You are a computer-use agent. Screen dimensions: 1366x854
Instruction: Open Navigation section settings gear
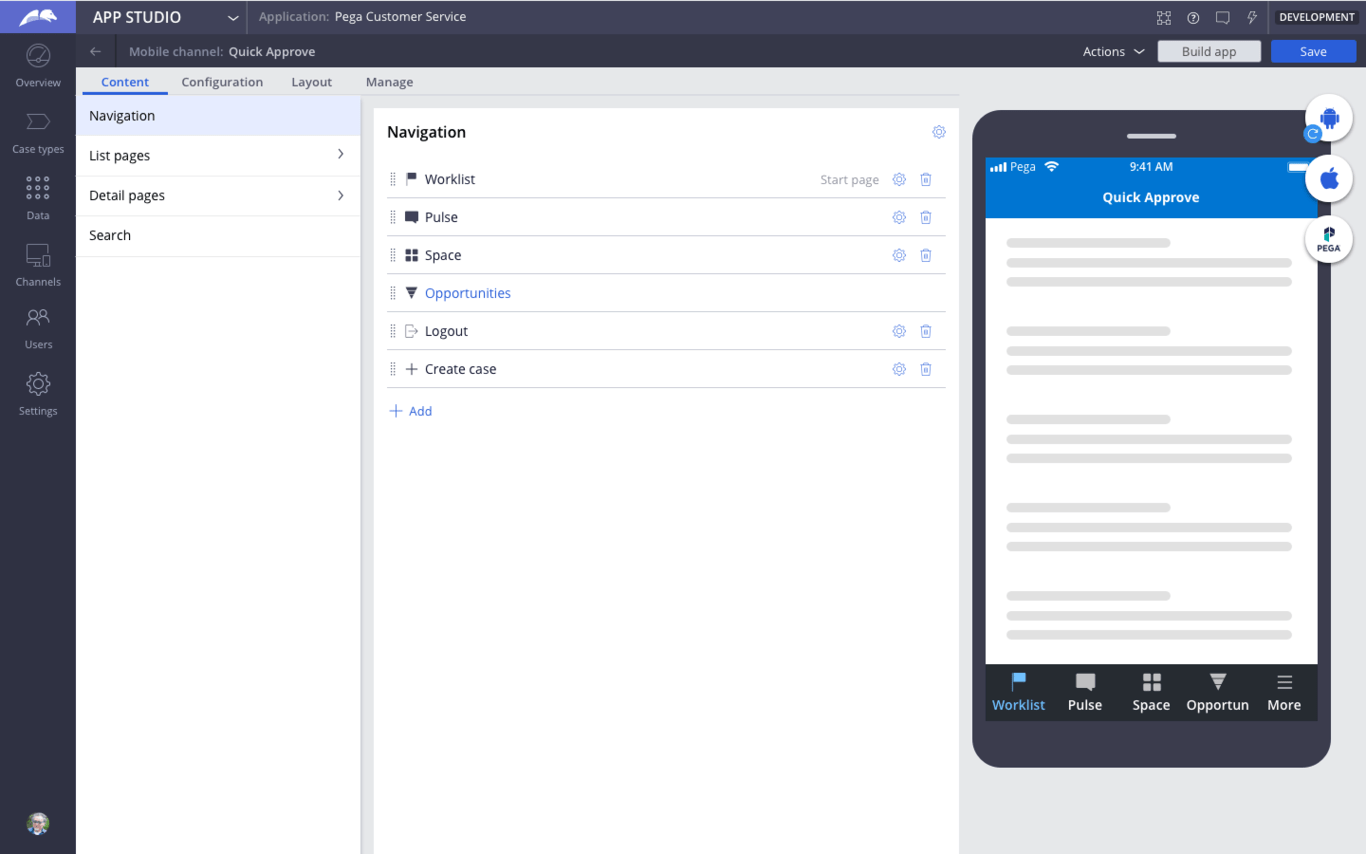938,132
